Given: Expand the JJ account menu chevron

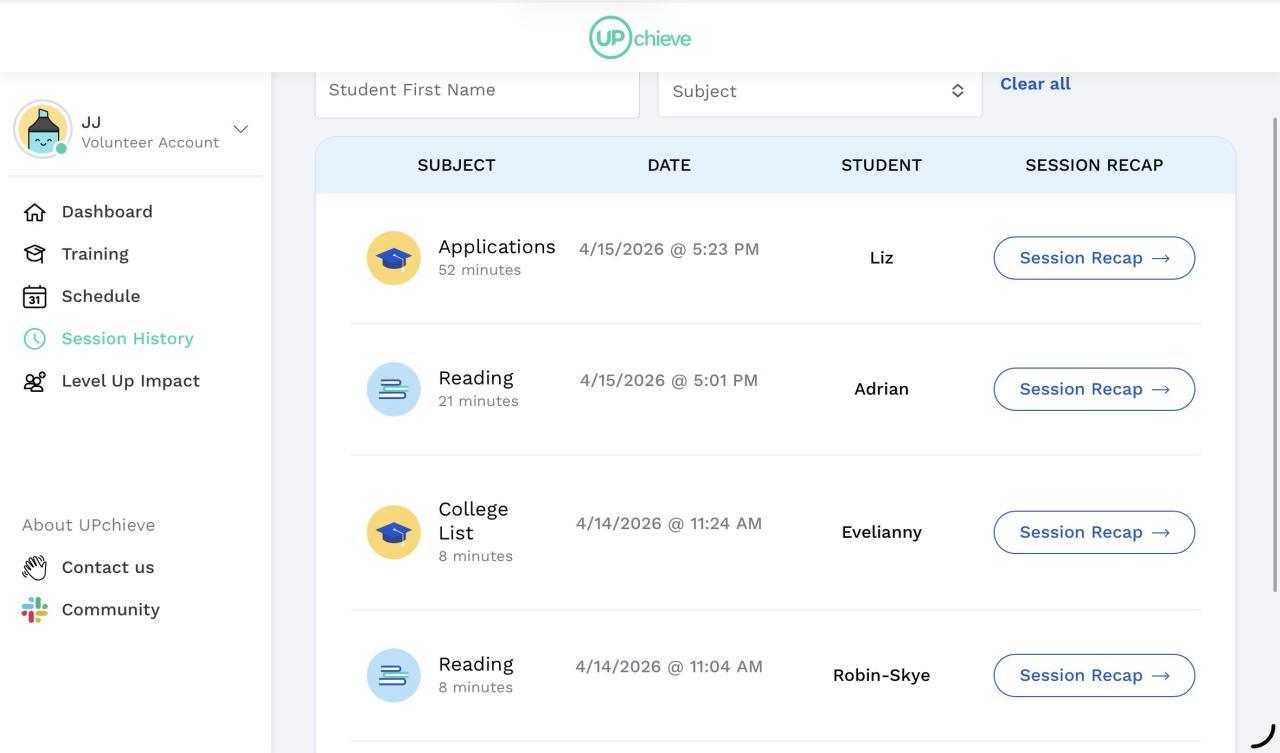Looking at the screenshot, I should pyautogui.click(x=240, y=129).
